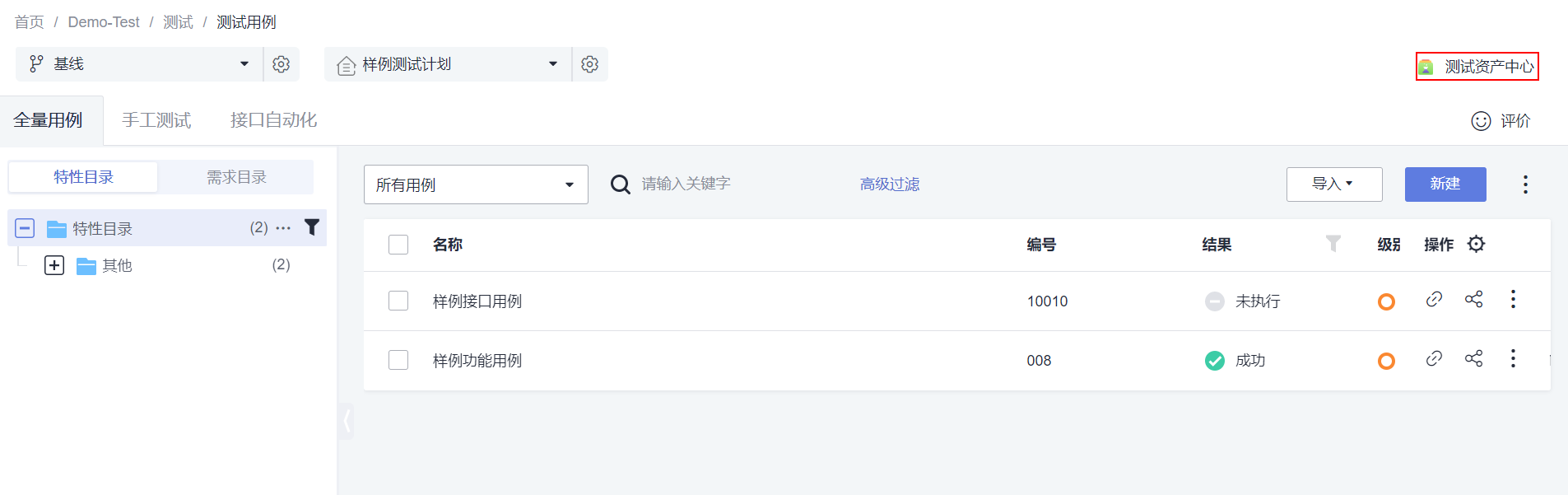The height and width of the screenshot is (495, 1568).
Task: Collapse side panel with the arrow handle
Action: click(347, 421)
